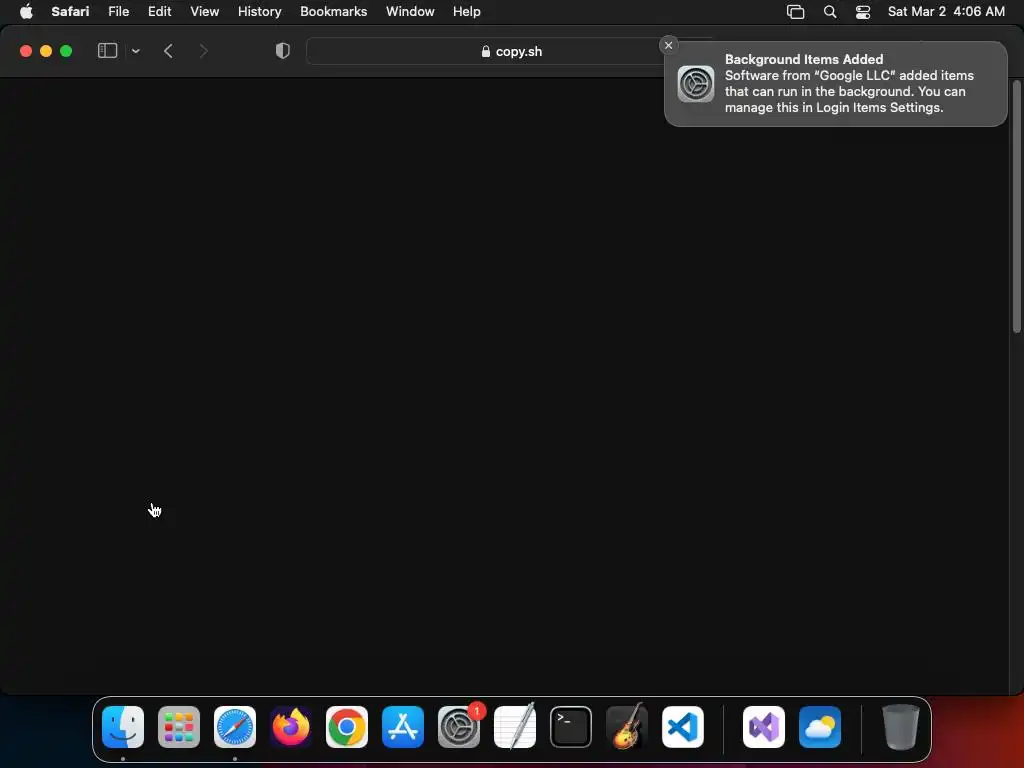Open Finder from the Dock
This screenshot has height=768, width=1024.
(x=123, y=727)
